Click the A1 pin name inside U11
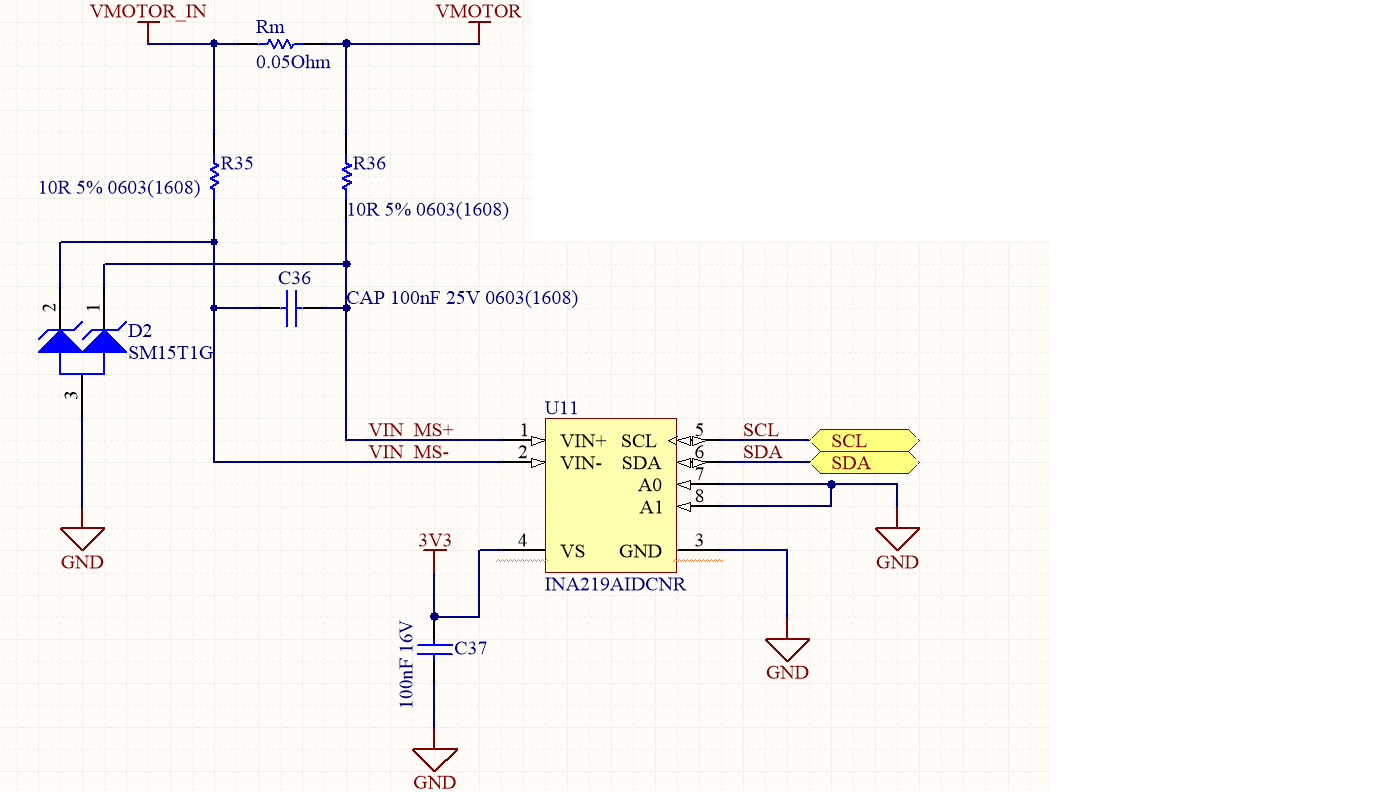Image resolution: width=1395 pixels, height=792 pixels. coord(651,507)
